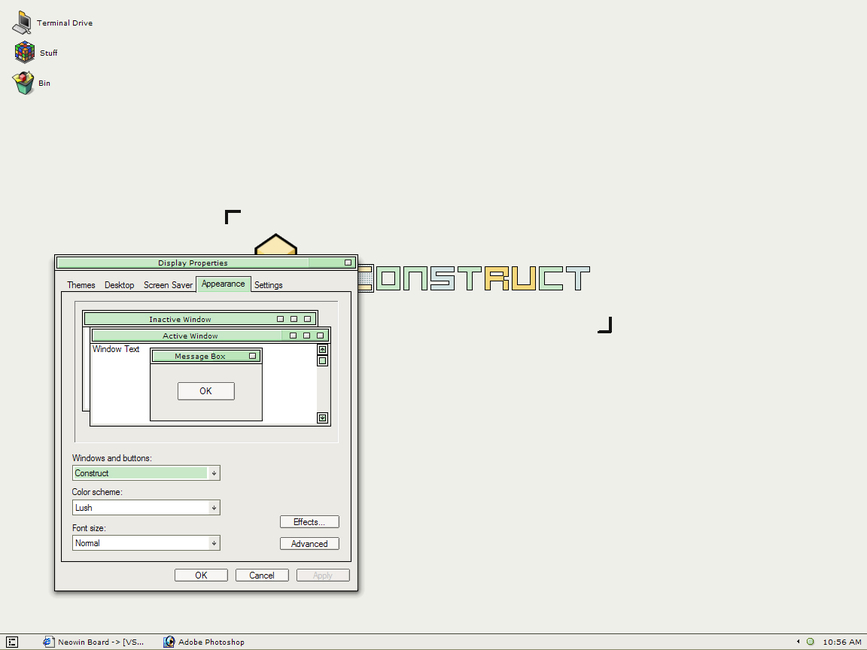Click preview scrollbar up arrow
Image resolution: width=867 pixels, height=650 pixels.
click(x=322, y=349)
